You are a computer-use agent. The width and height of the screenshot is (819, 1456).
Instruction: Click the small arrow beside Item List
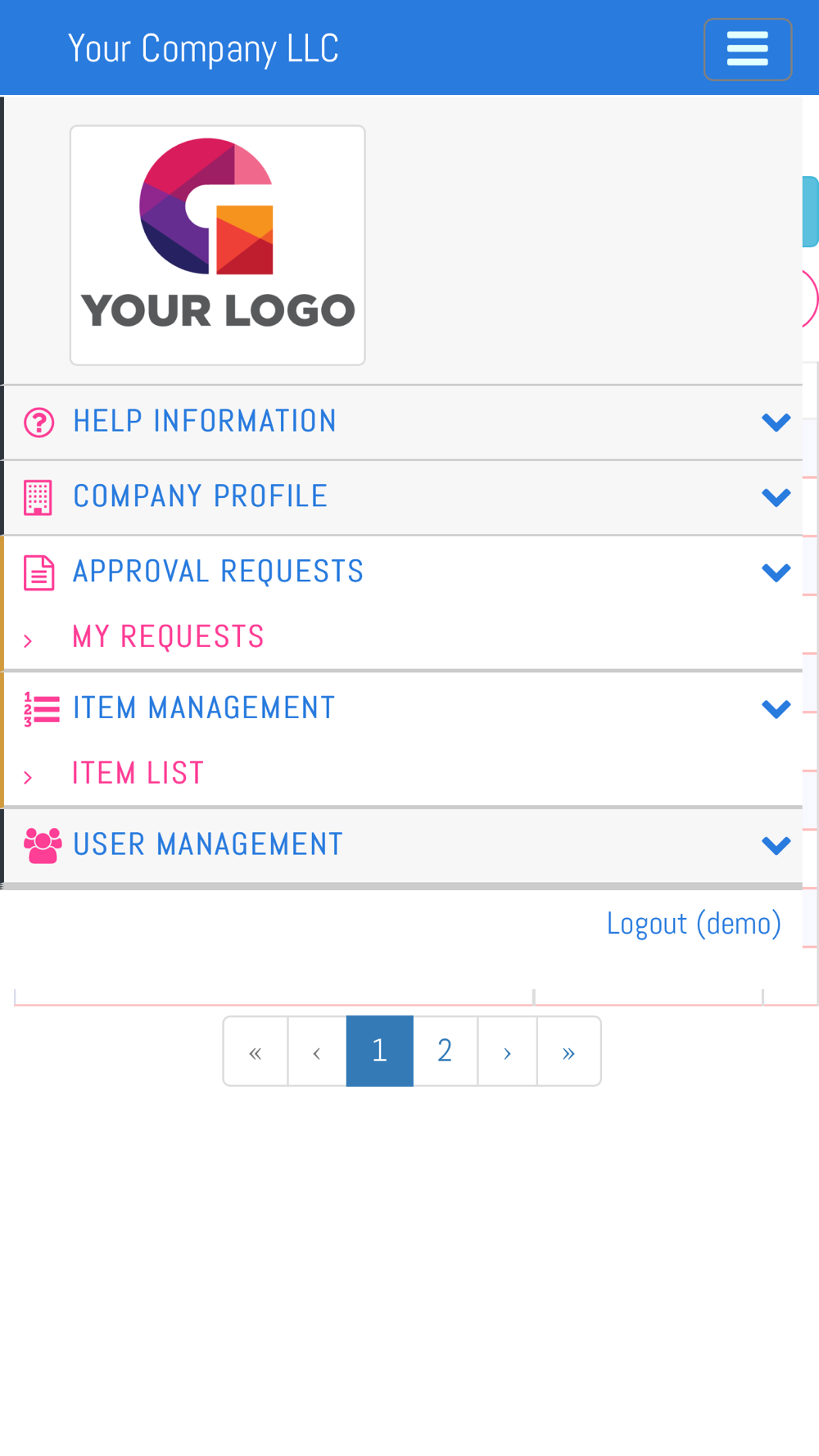(x=28, y=777)
